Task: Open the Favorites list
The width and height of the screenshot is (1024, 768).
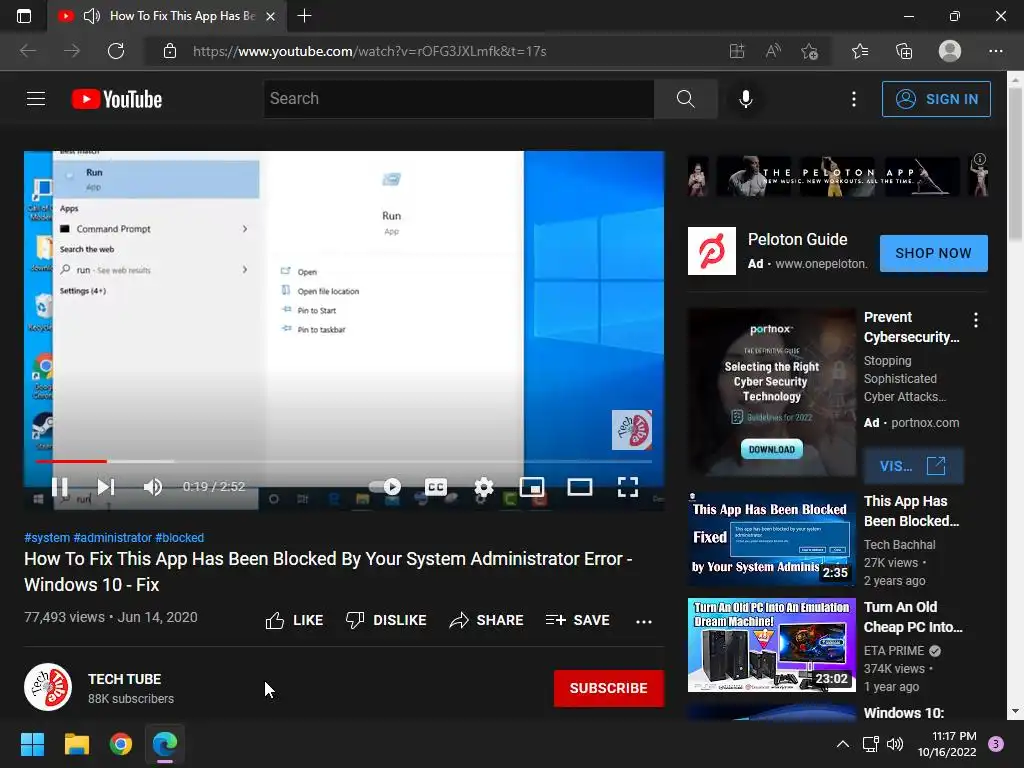Action: click(860, 51)
